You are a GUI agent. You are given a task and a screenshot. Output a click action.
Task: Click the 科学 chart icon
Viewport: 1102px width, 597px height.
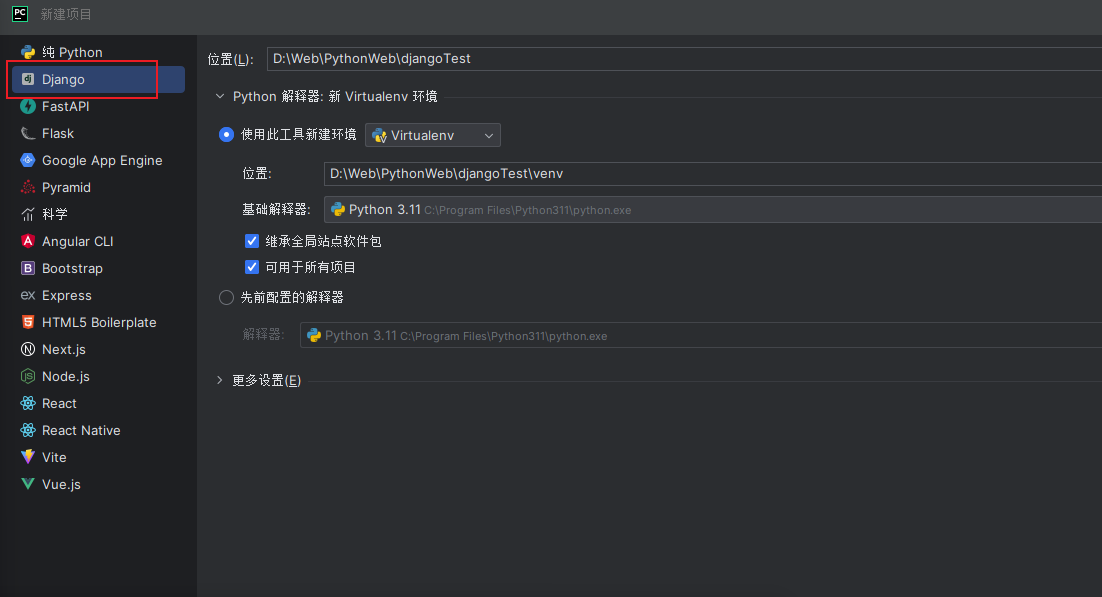pos(28,214)
